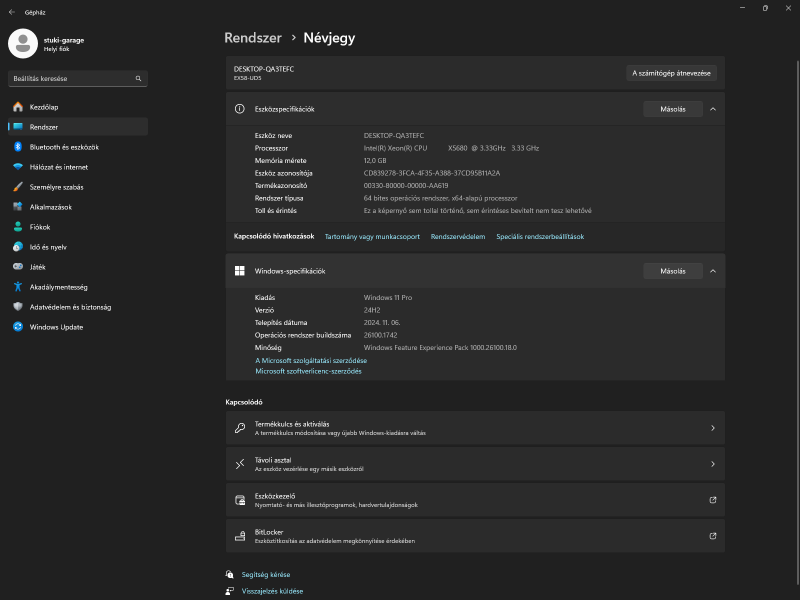Click the Windows logo in Windows-specifikációk
The image size is (800, 600).
click(240, 271)
